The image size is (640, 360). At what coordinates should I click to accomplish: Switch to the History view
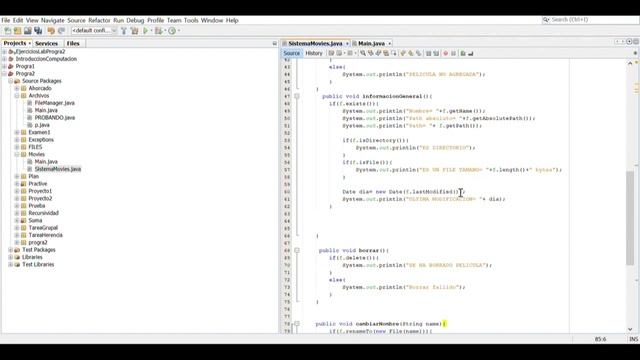(x=314, y=53)
